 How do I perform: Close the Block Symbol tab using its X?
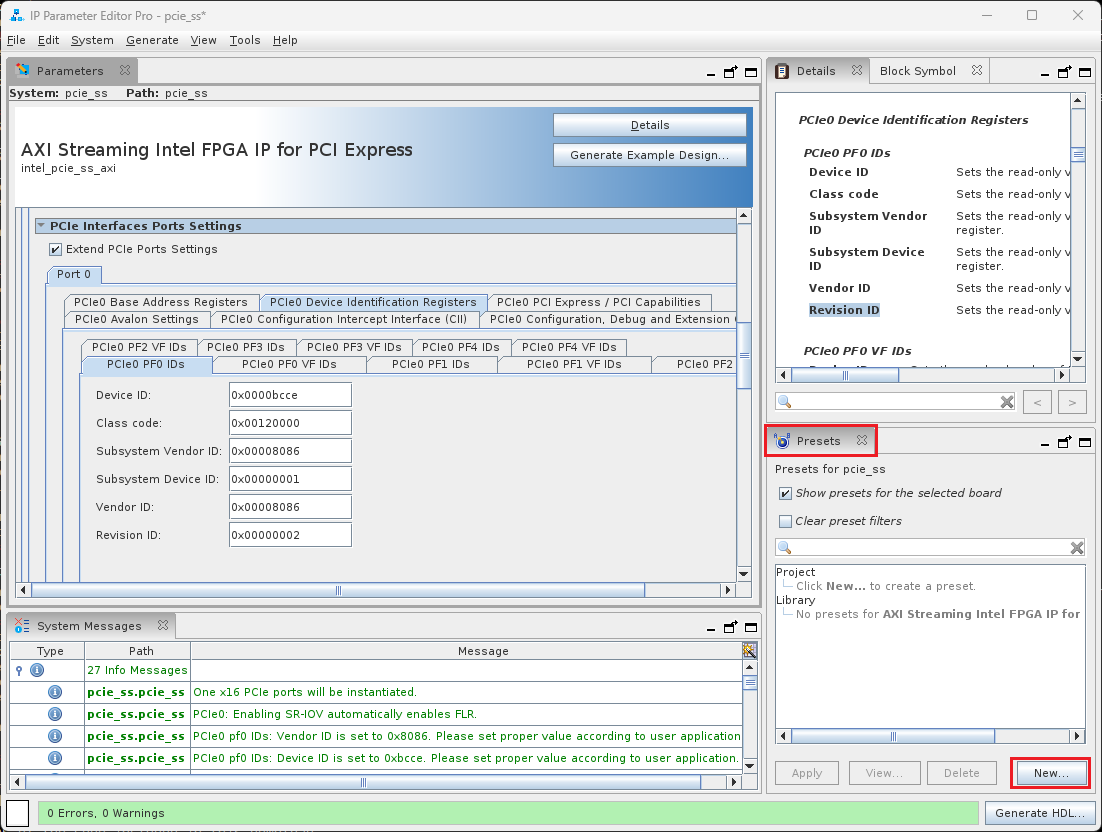[976, 71]
